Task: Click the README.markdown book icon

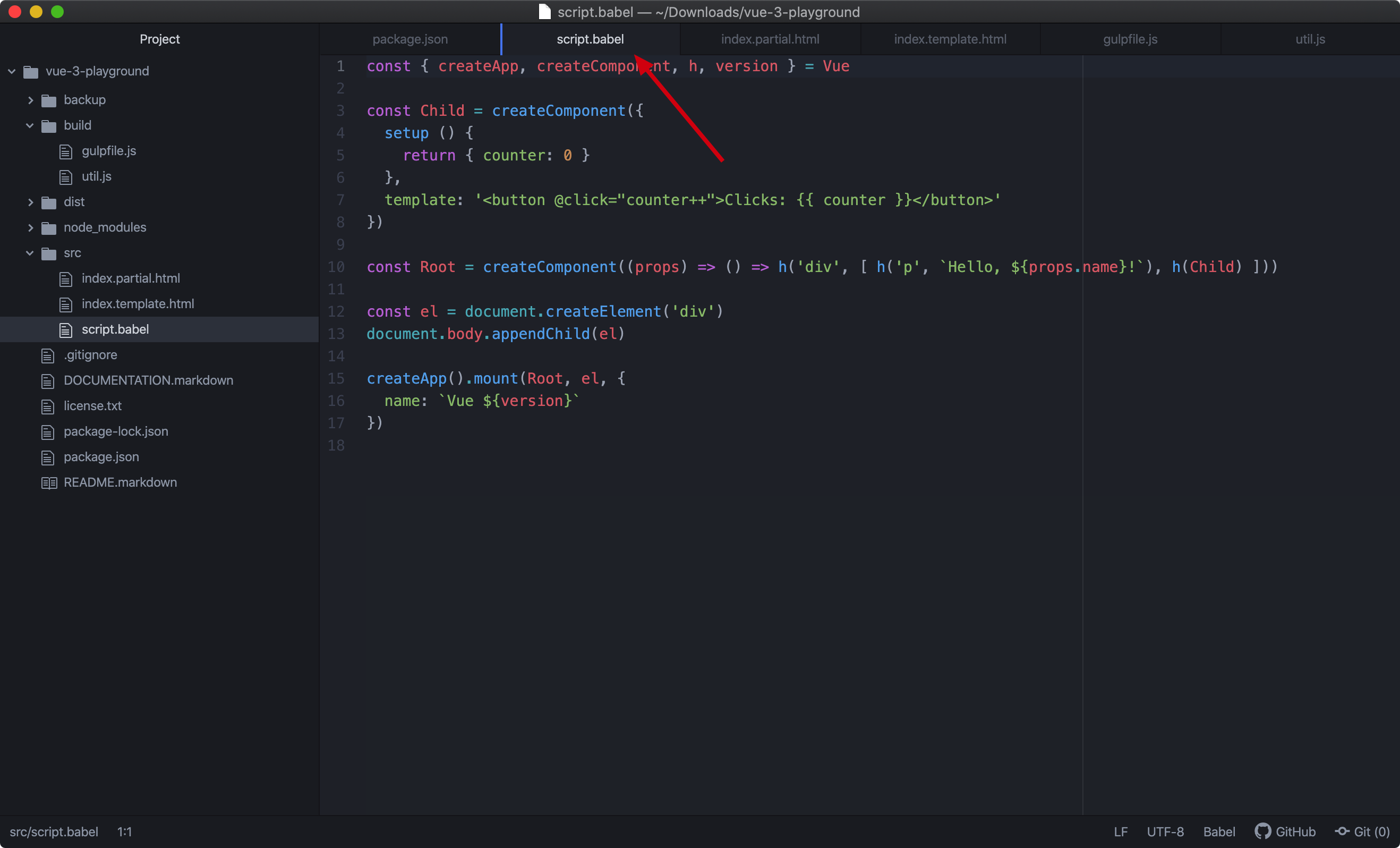Action: (x=49, y=482)
